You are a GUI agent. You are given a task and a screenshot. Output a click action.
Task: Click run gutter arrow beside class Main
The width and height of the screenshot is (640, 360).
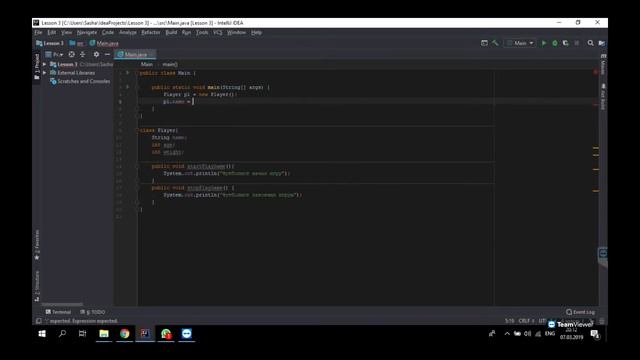pos(127,73)
